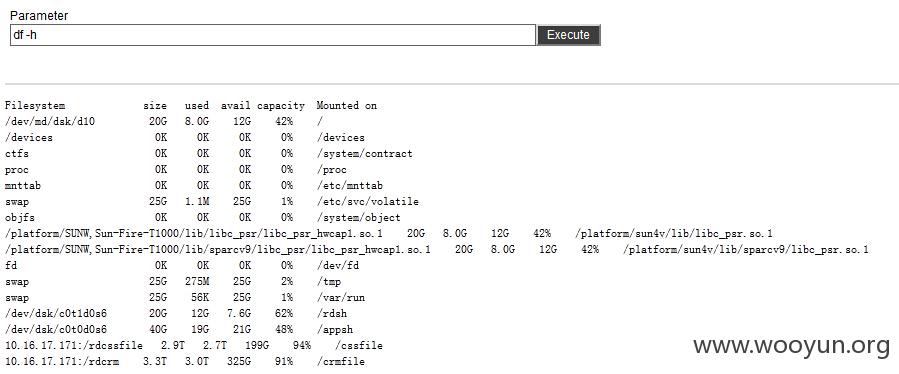Viewport: 899px width, 374px height.
Task: Click the Mounted on column header
Action: pos(346,106)
